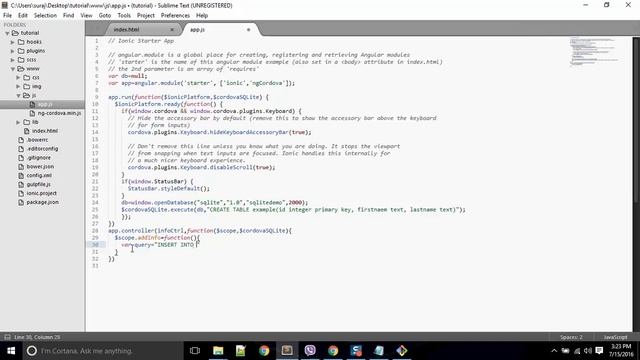Click the app.controller infoCtrl code line
The height and width of the screenshot is (360, 640).
tap(200, 231)
